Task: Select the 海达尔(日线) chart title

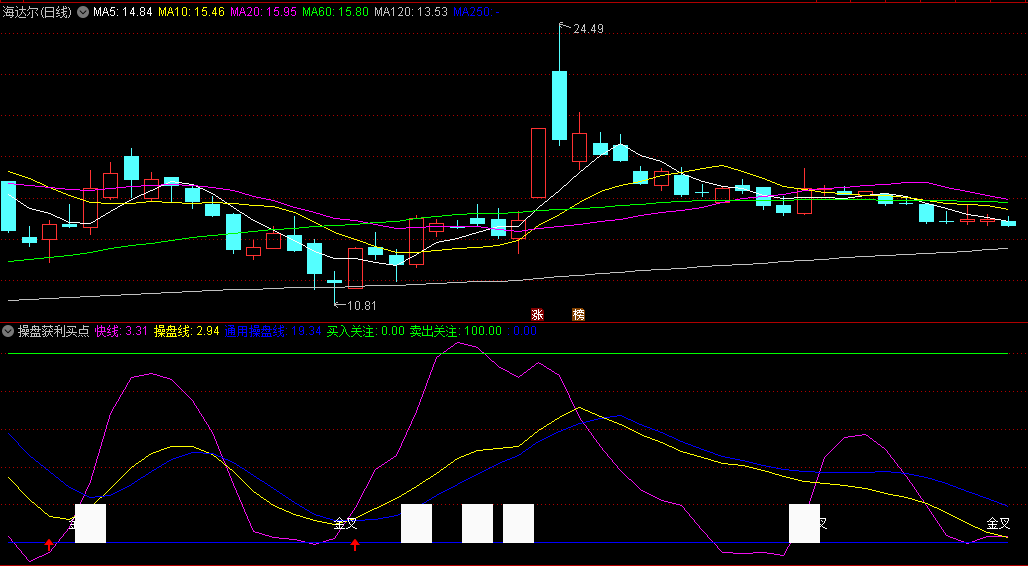Action: pyautogui.click(x=37, y=12)
